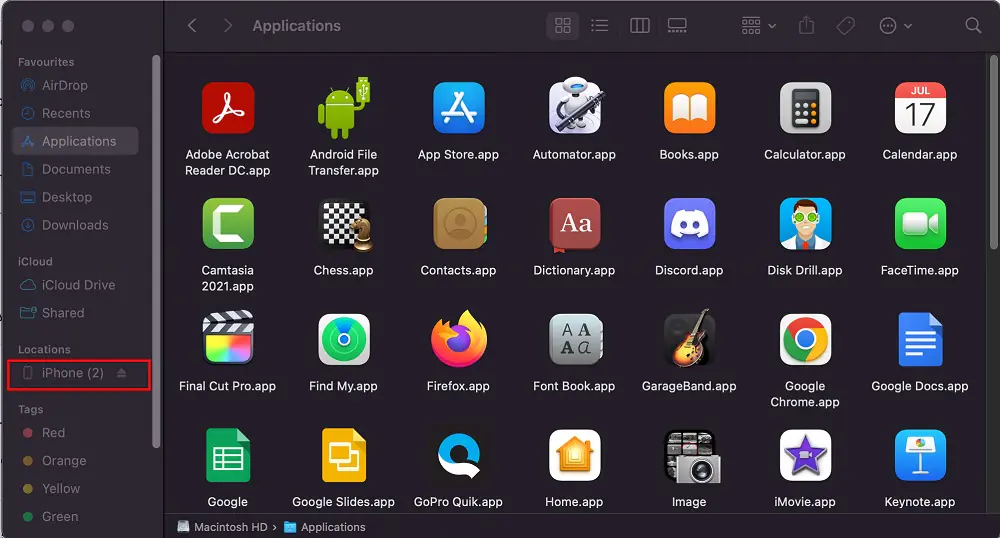Eject the iPhone (2) device

tap(121, 373)
